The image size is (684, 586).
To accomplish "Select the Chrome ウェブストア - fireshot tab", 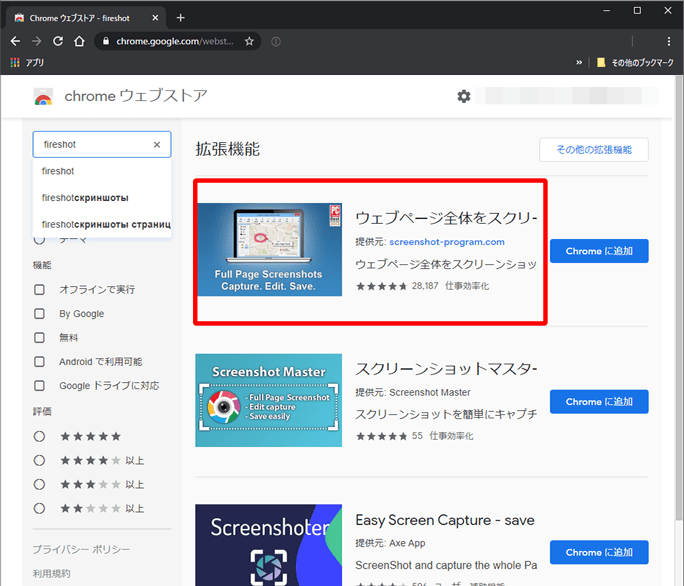I will [x=86, y=18].
